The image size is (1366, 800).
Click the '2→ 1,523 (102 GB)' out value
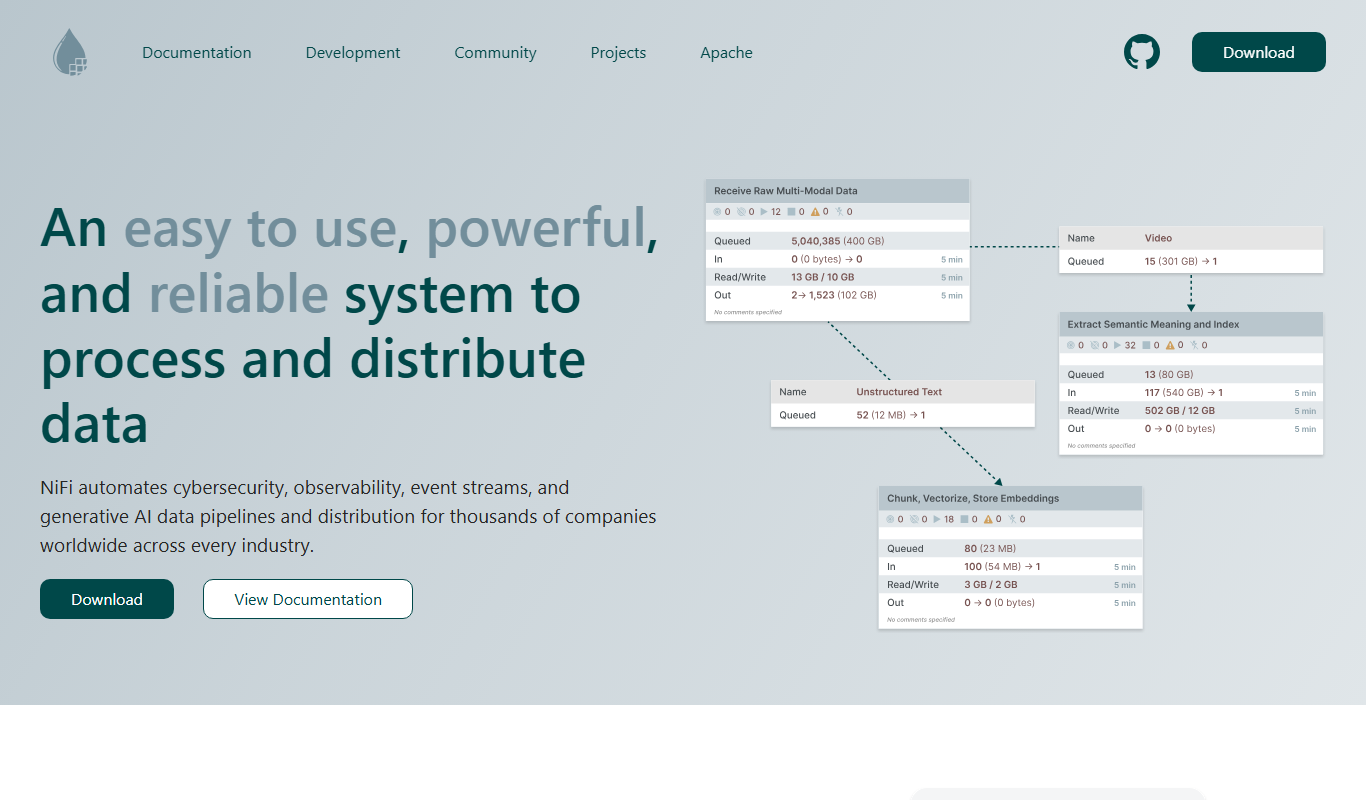click(x=834, y=295)
